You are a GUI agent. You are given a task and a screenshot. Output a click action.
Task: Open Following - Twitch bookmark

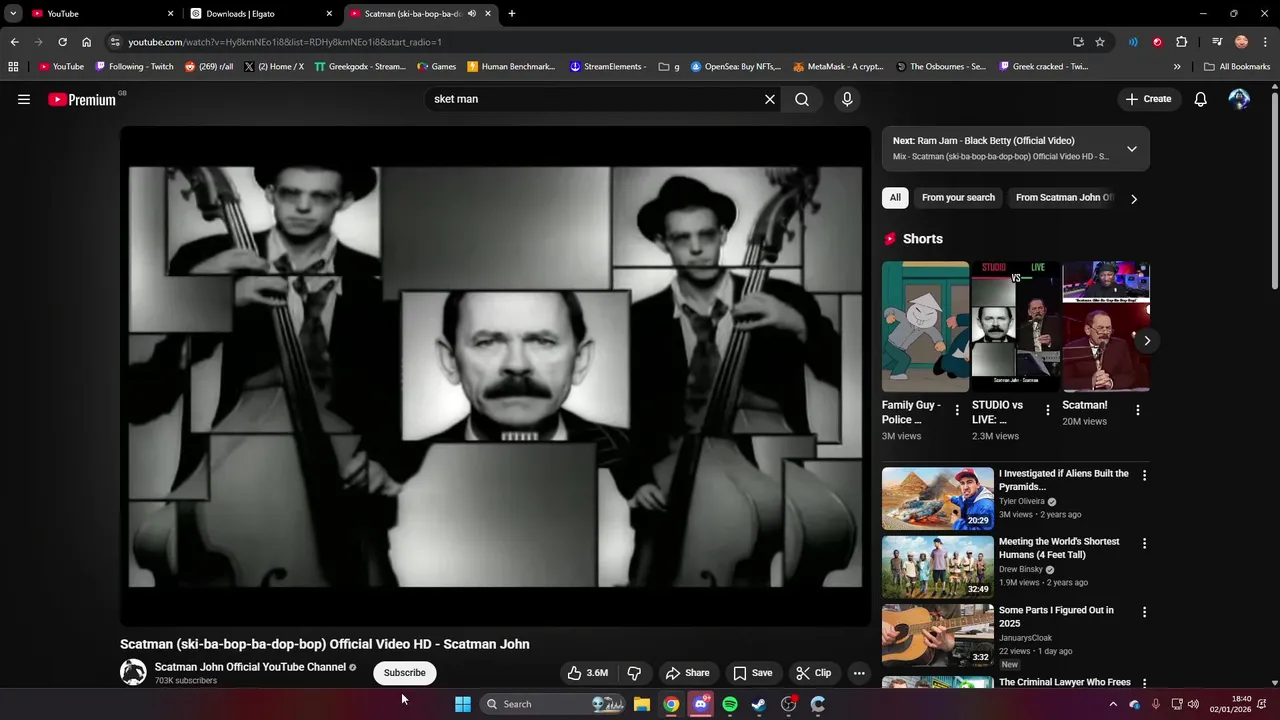click(x=134, y=67)
